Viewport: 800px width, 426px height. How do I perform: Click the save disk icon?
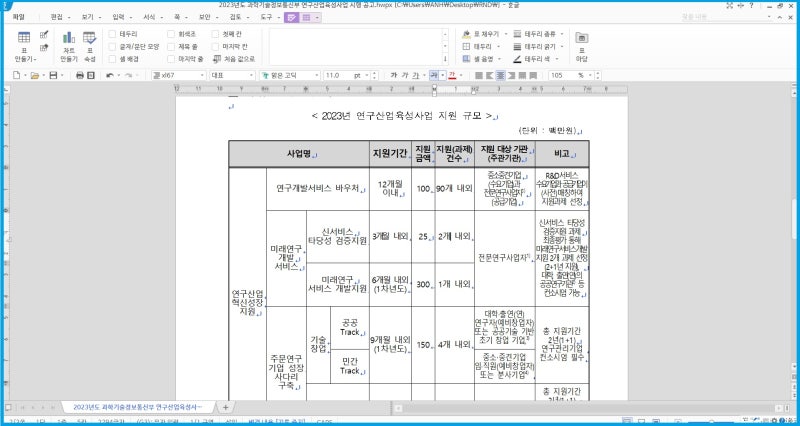point(53,76)
